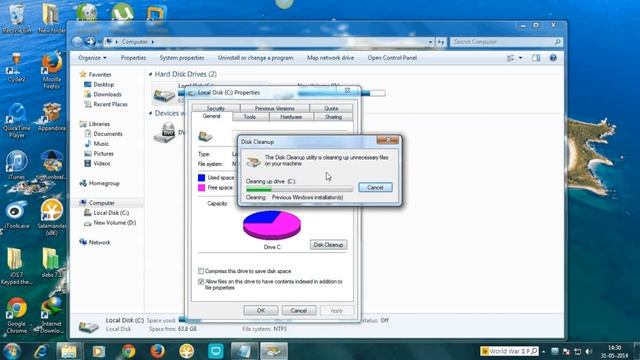Close the Disk Cleanup dialog

[x=388, y=140]
